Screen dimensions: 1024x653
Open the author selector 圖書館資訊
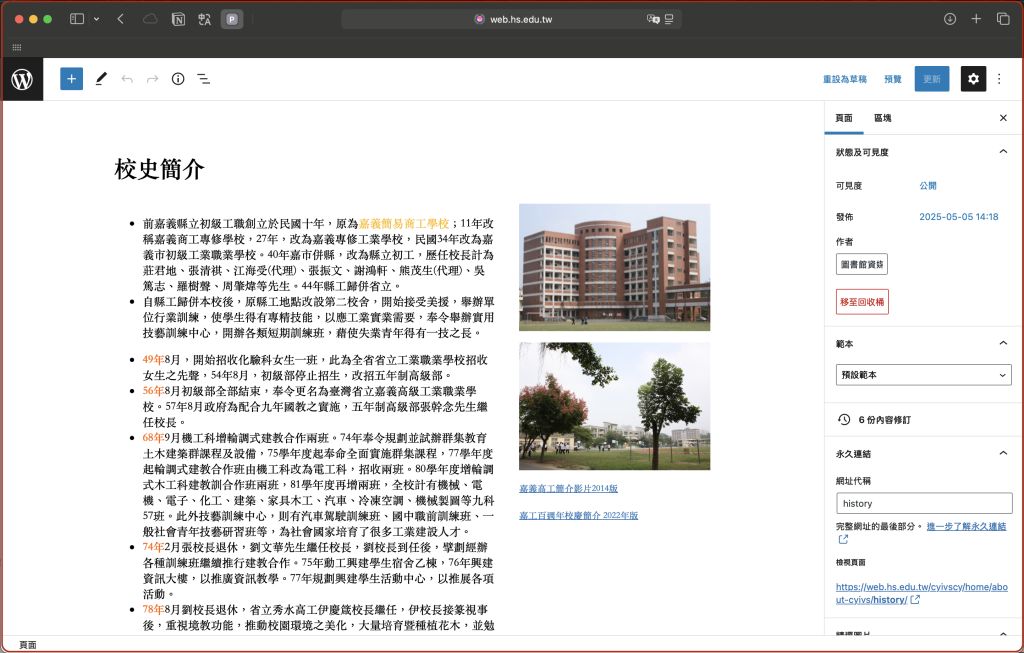861,264
